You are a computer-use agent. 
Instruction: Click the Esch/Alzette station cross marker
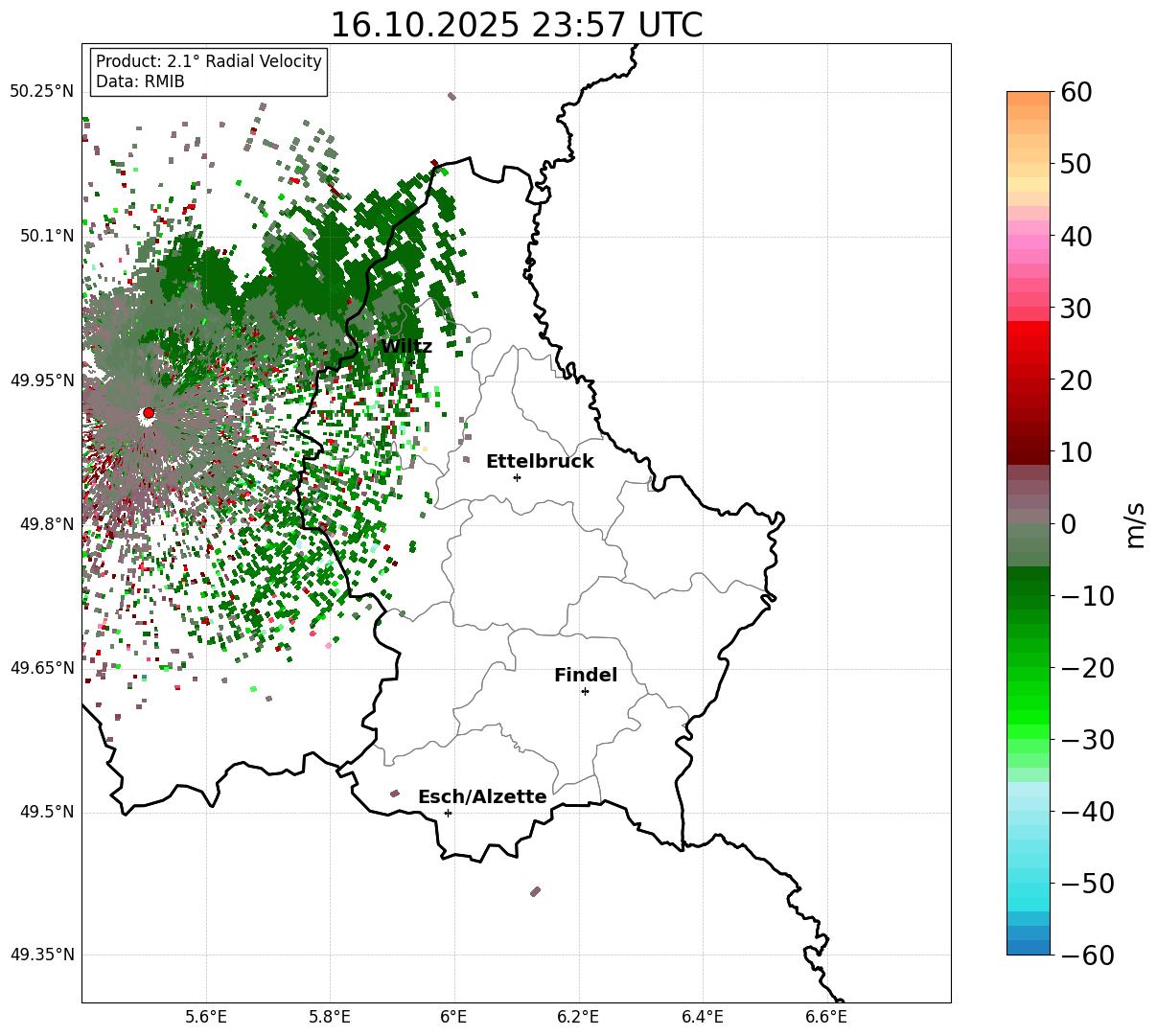448,813
